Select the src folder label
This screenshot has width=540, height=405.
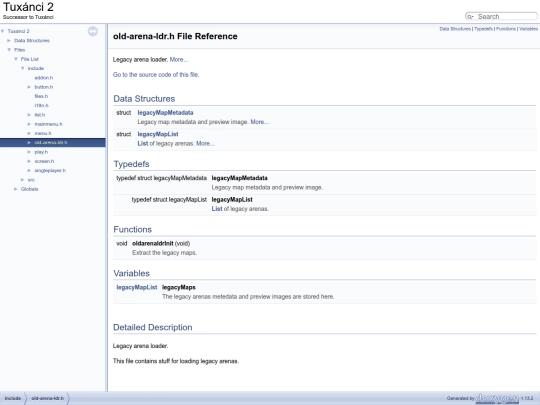point(31,180)
